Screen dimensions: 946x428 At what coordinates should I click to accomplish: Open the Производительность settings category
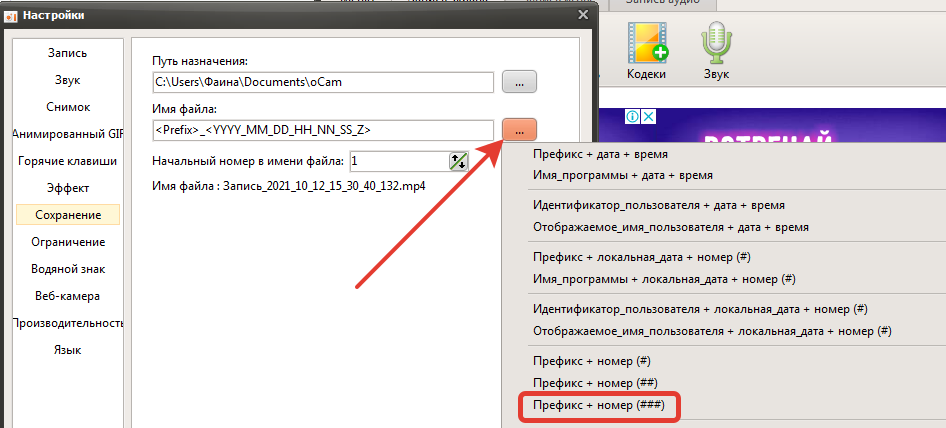coord(68,323)
